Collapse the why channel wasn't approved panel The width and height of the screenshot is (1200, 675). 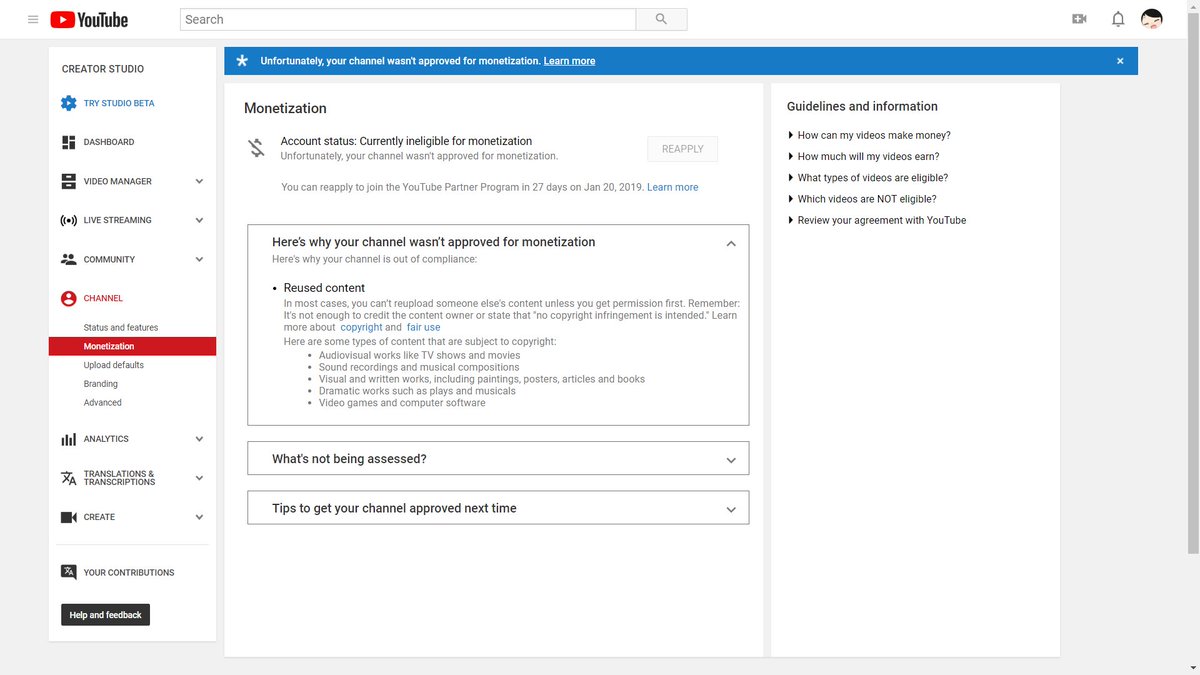tap(731, 243)
